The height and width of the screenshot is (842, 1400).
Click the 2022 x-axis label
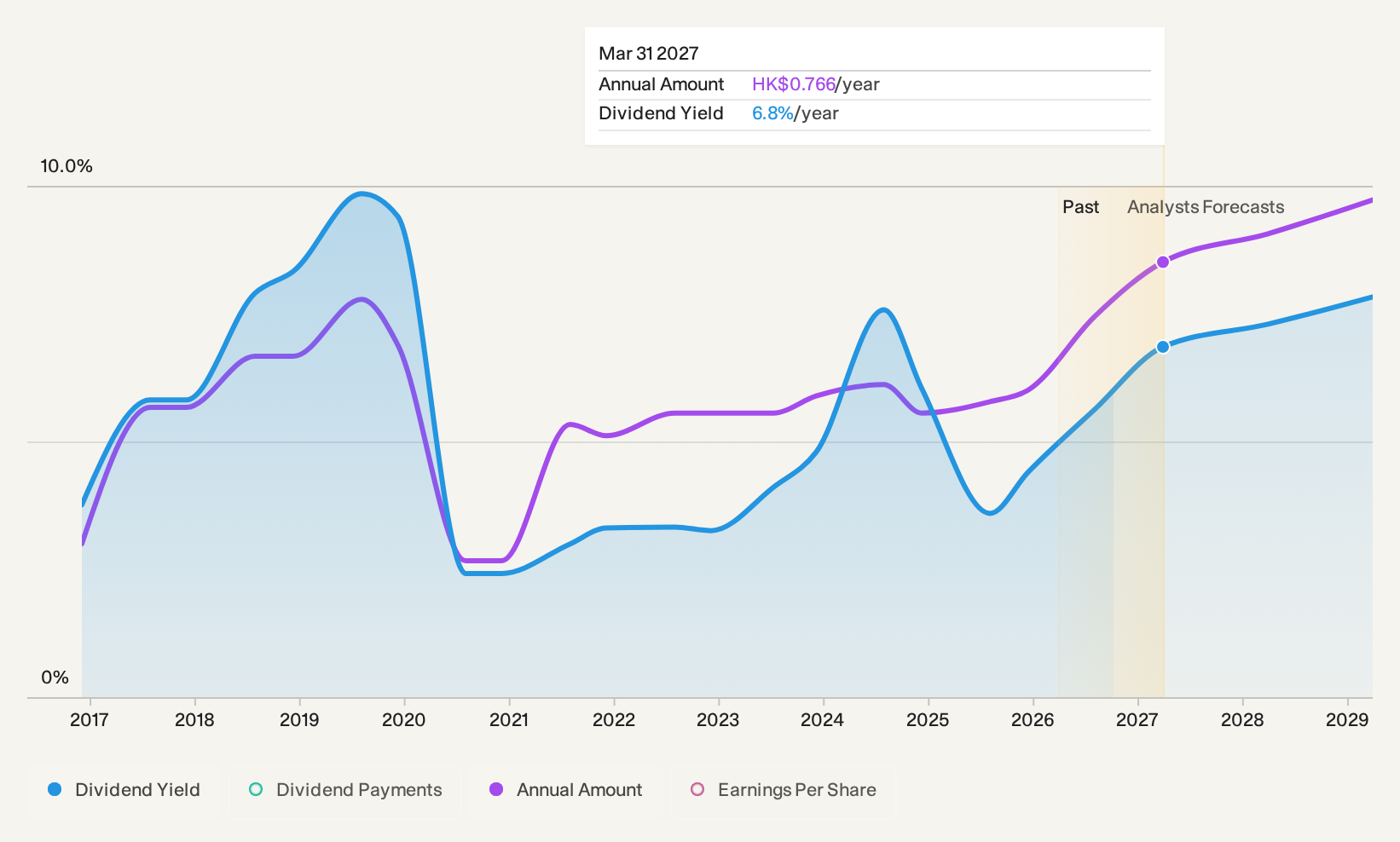(x=614, y=720)
